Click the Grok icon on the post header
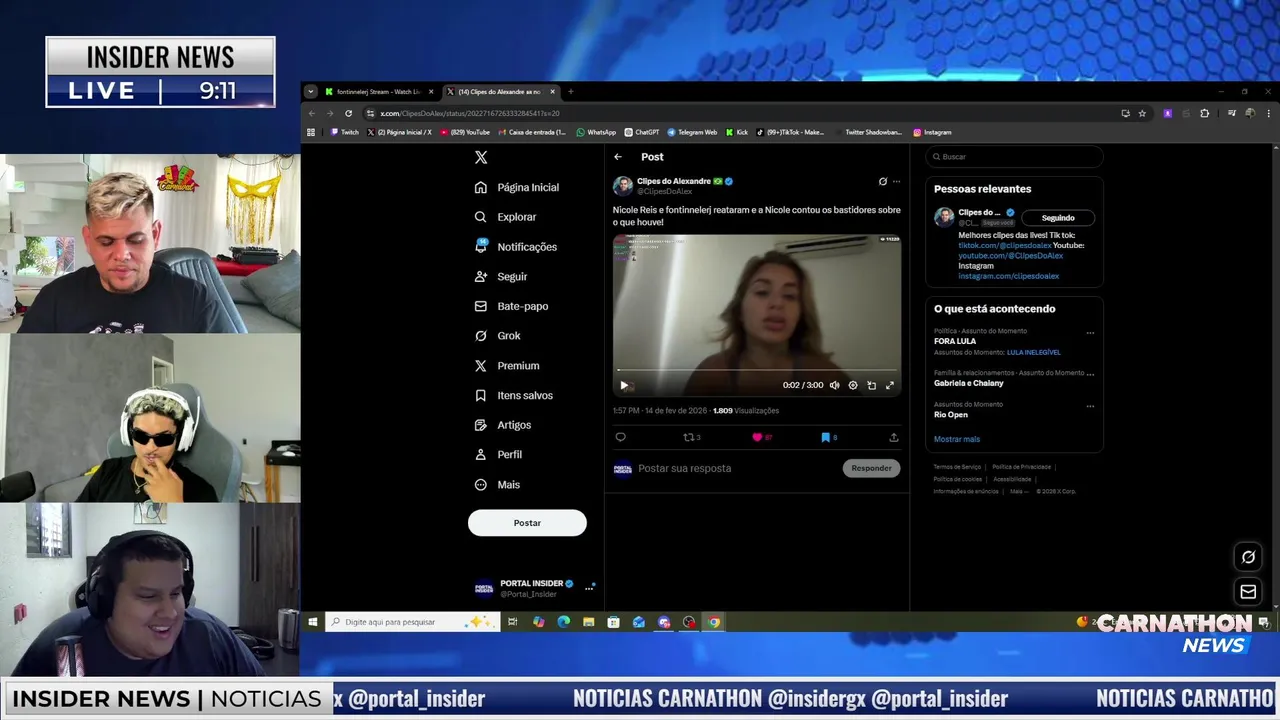The height and width of the screenshot is (720, 1280). 882,181
